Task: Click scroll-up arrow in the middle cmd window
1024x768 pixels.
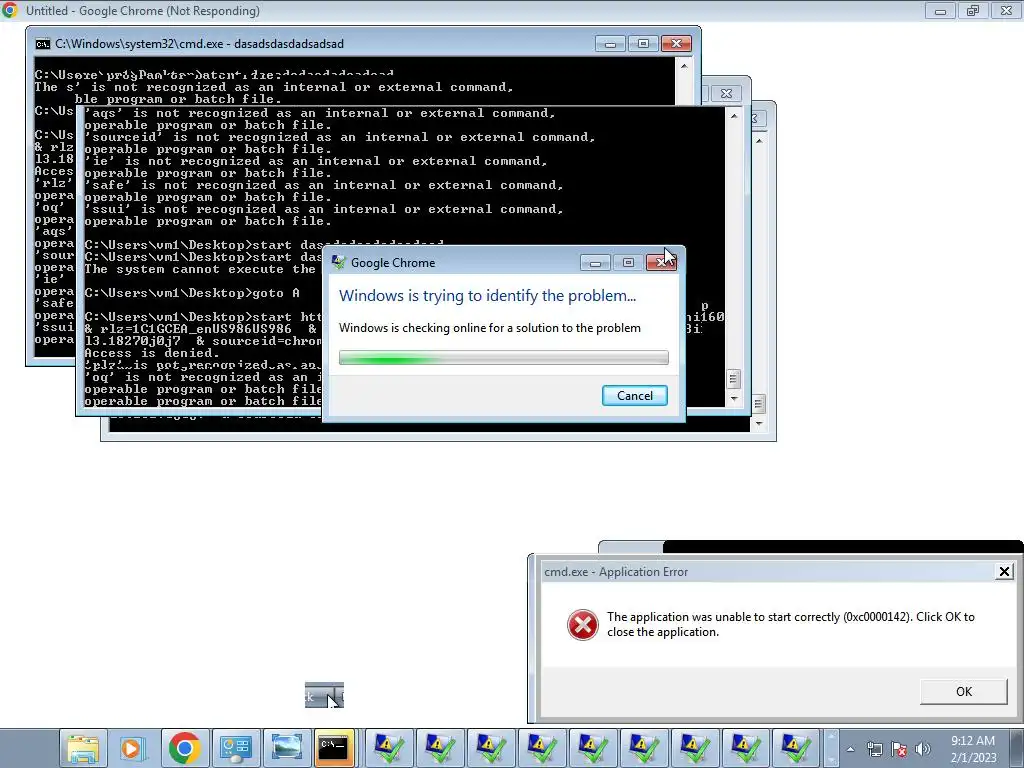Action: pyautogui.click(x=733, y=116)
